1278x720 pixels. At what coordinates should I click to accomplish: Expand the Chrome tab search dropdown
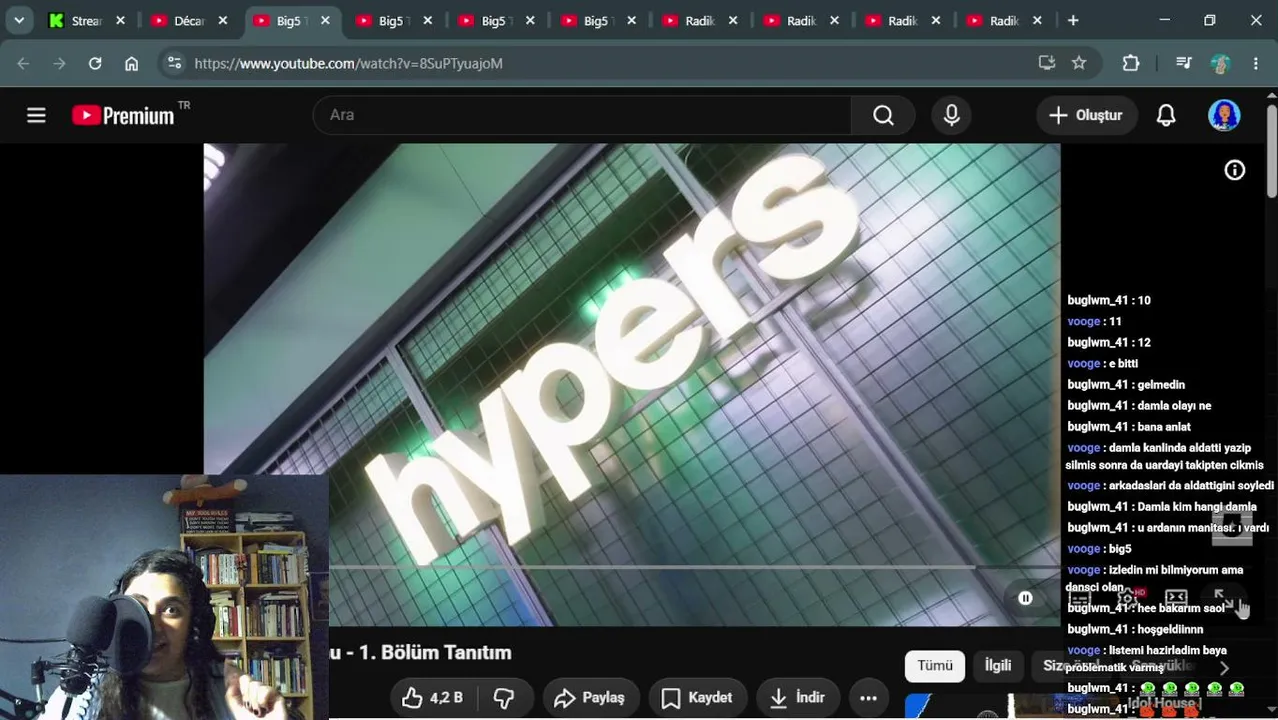19,20
